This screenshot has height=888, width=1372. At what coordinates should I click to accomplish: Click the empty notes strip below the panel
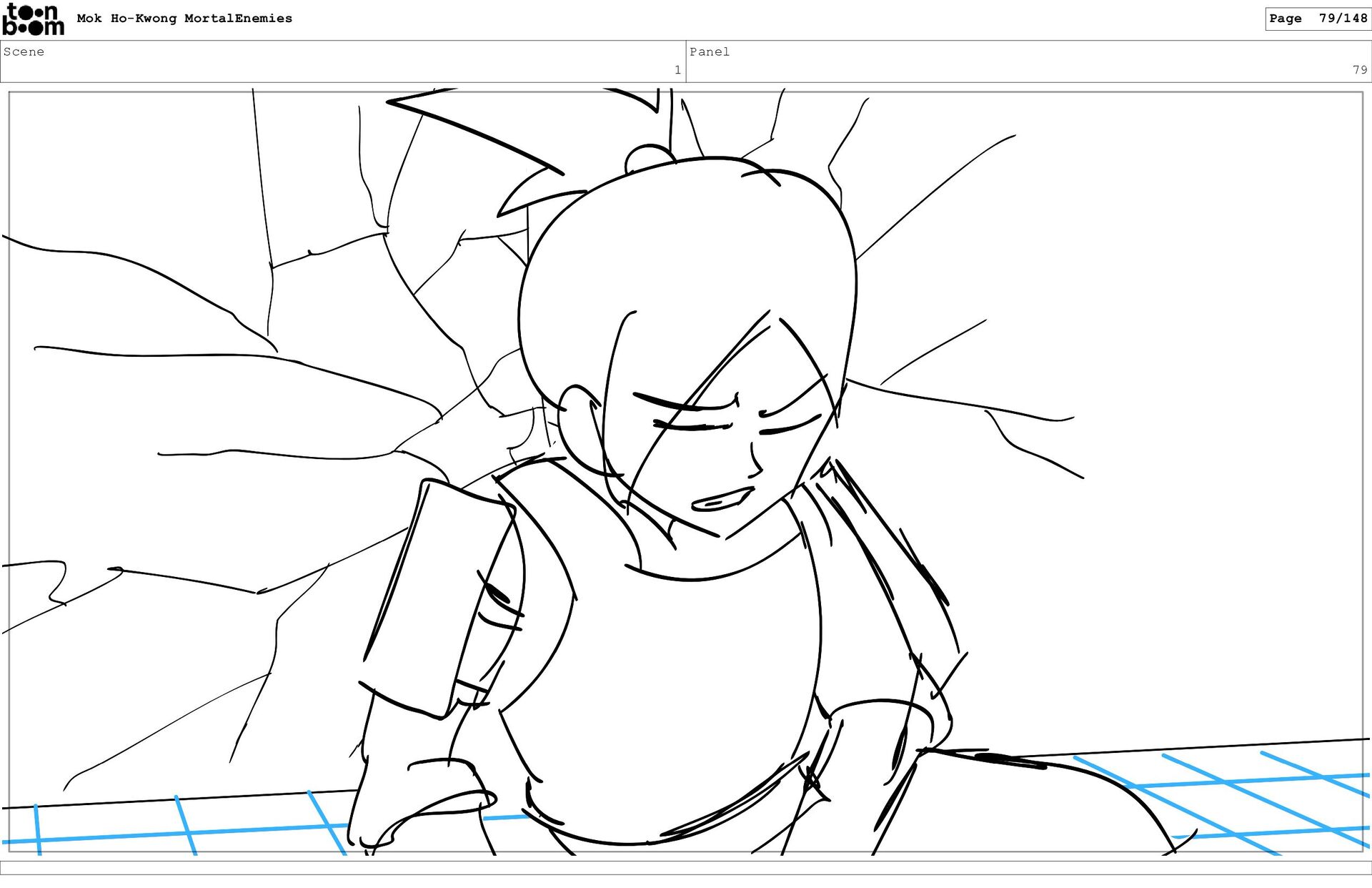pyautogui.click(x=686, y=867)
